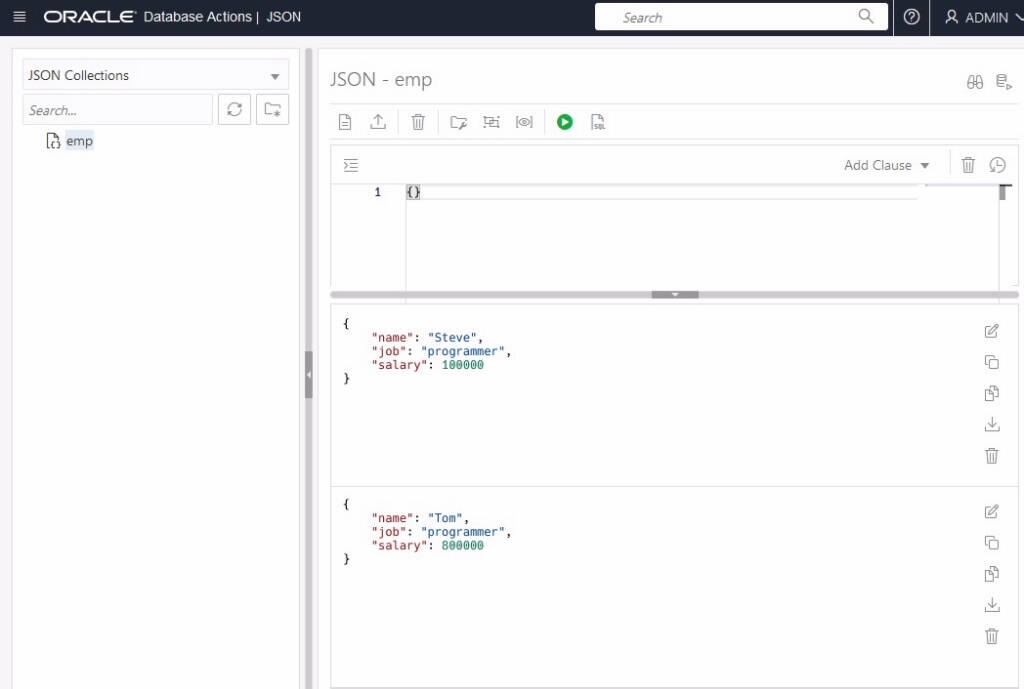This screenshot has height=689, width=1024.
Task: Delete the Tom document
Action: [x=991, y=636]
